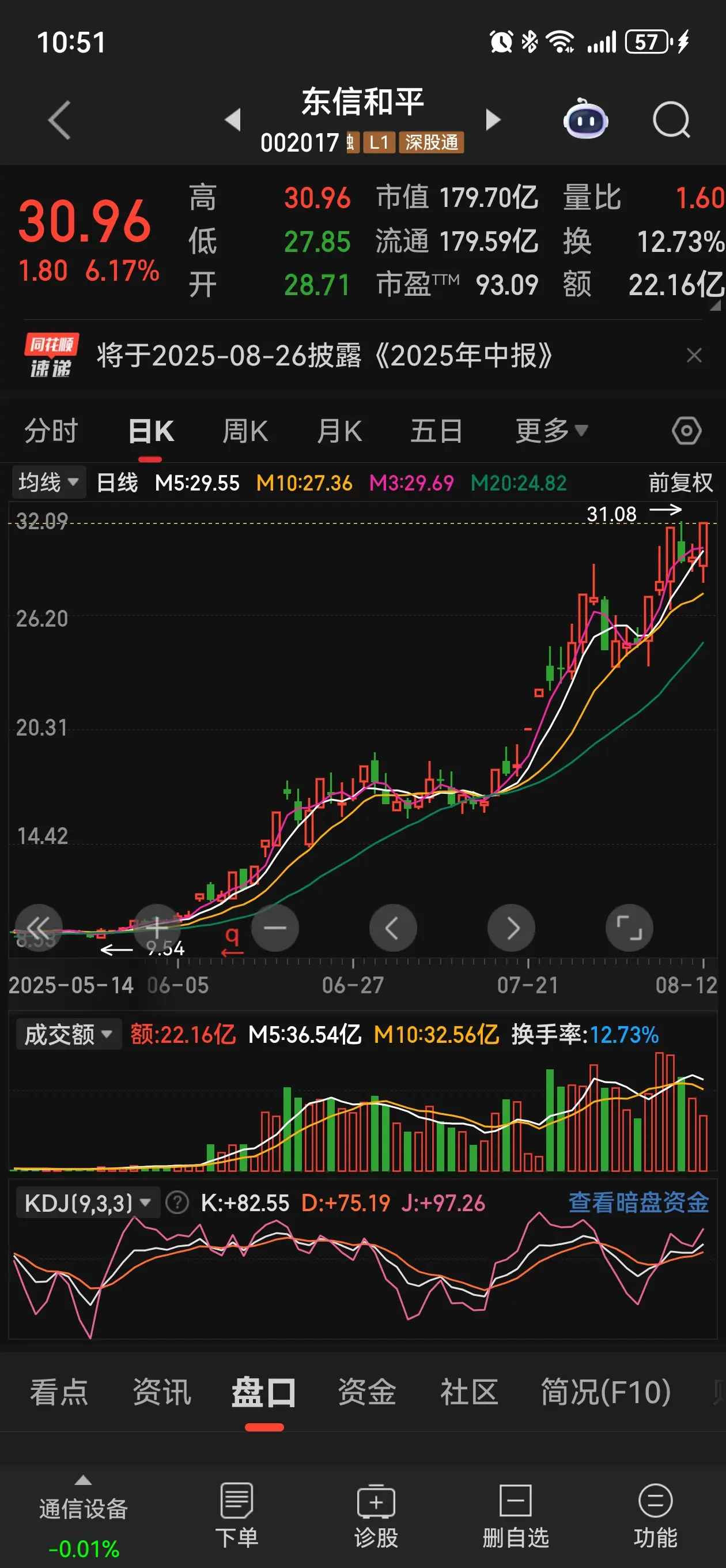Tap the 深股通 badge
The height and width of the screenshot is (1568, 726).
[432, 142]
